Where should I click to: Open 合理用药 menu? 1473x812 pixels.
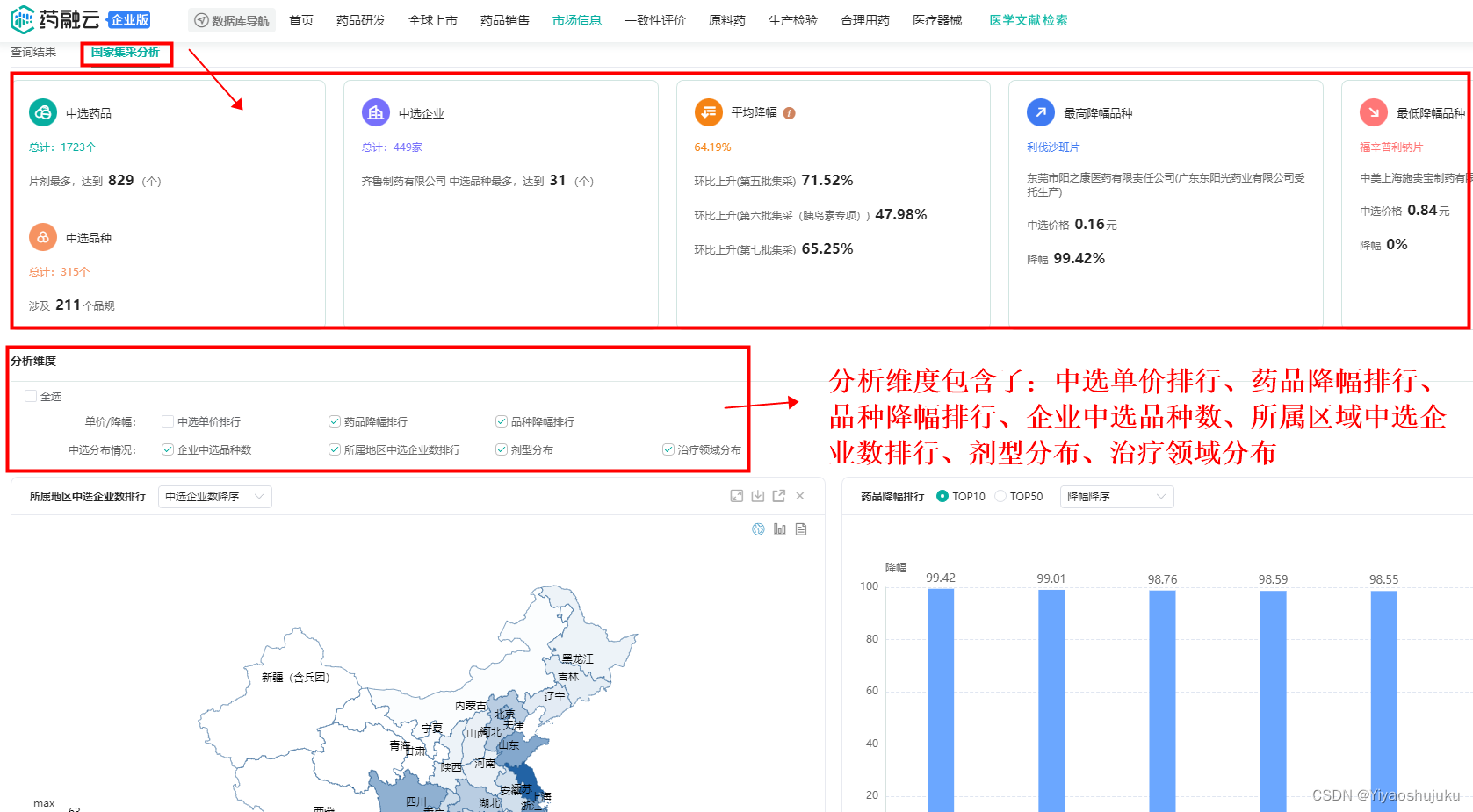pos(865,20)
